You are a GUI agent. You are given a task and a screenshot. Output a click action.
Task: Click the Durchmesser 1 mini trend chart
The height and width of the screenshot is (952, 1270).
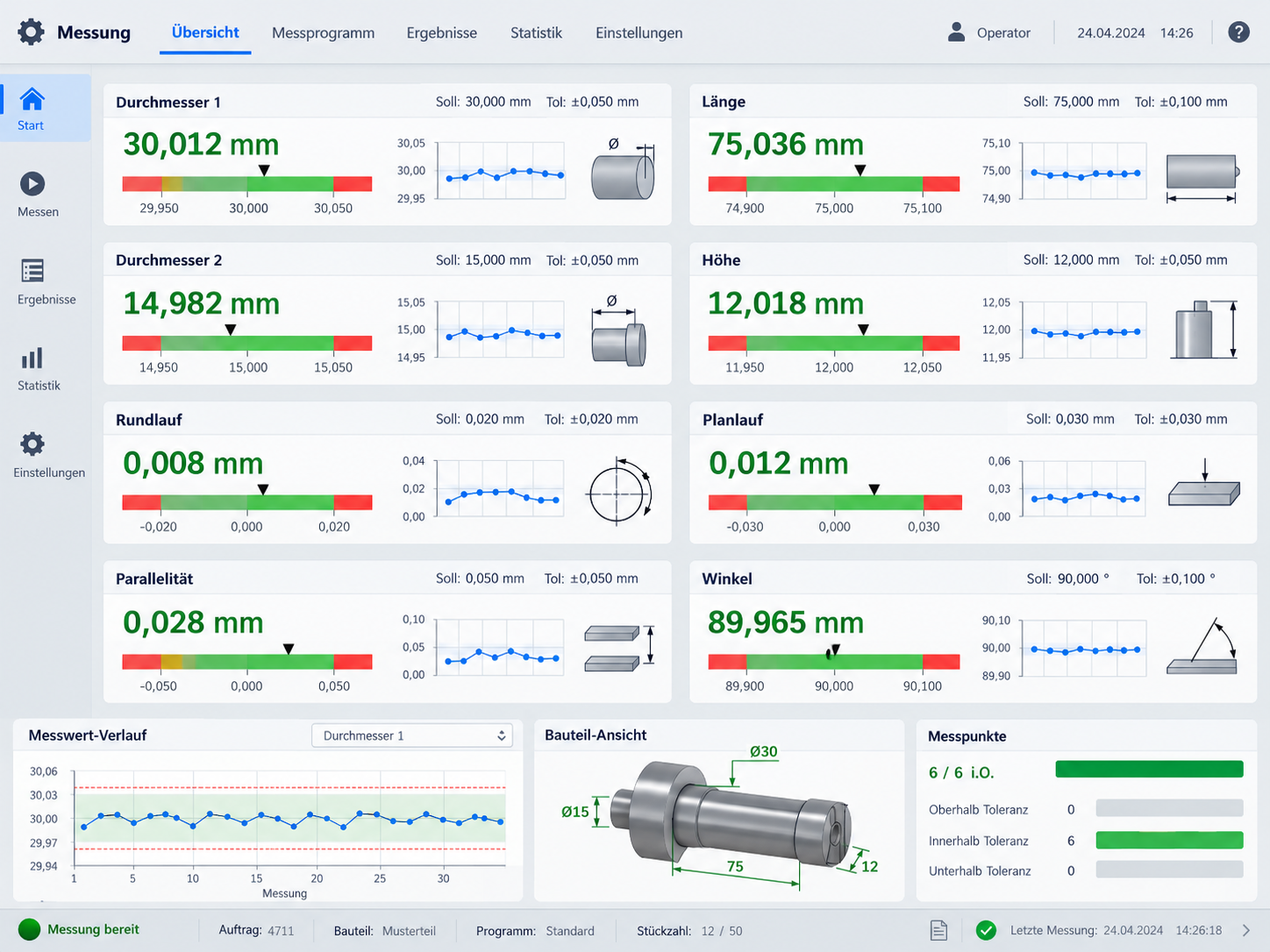tap(501, 171)
